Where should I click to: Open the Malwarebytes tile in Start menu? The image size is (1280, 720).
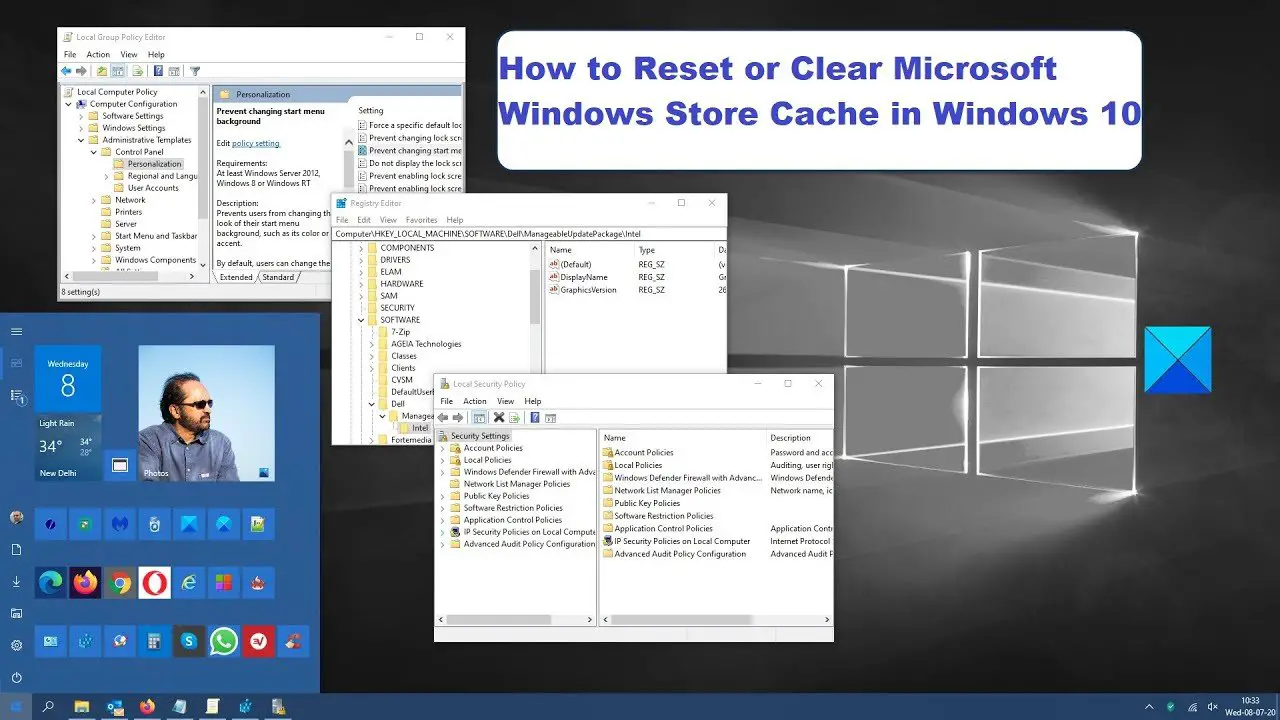click(x=120, y=523)
